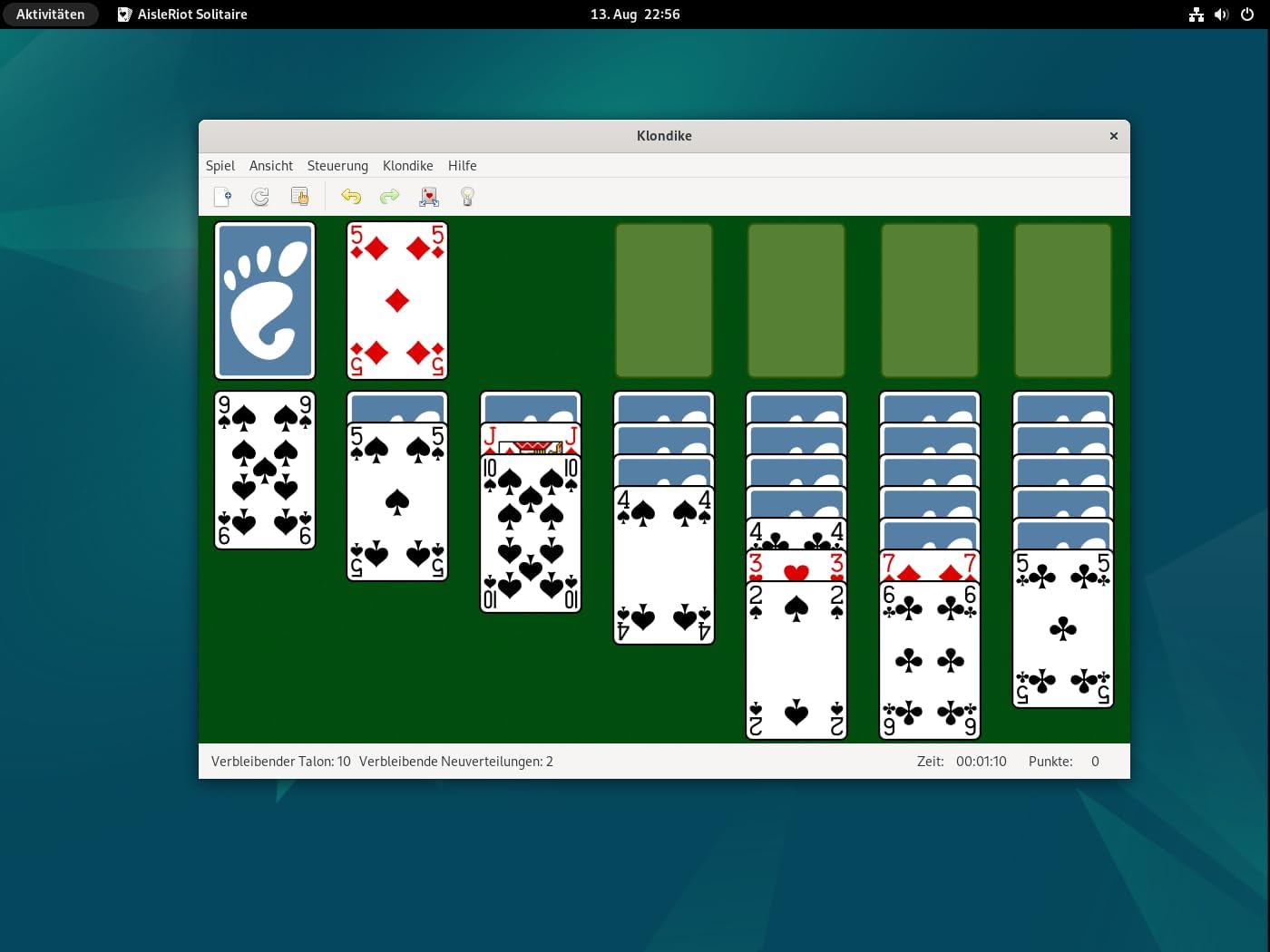Open the clock showing 13. Aug 22:56
Image resolution: width=1270 pixels, height=952 pixels.
point(635,15)
